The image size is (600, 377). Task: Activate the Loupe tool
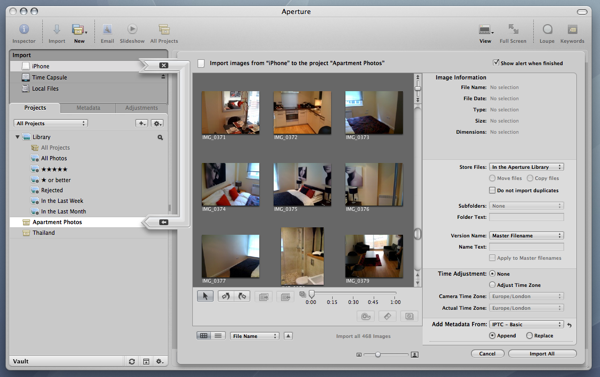[547, 29]
